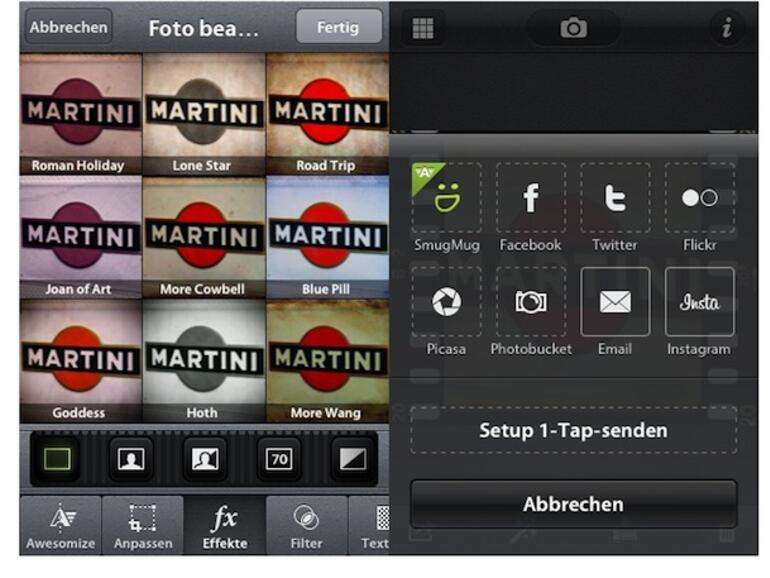770x578 pixels.
Task: Switch to the Filter tab
Action: coord(306,525)
